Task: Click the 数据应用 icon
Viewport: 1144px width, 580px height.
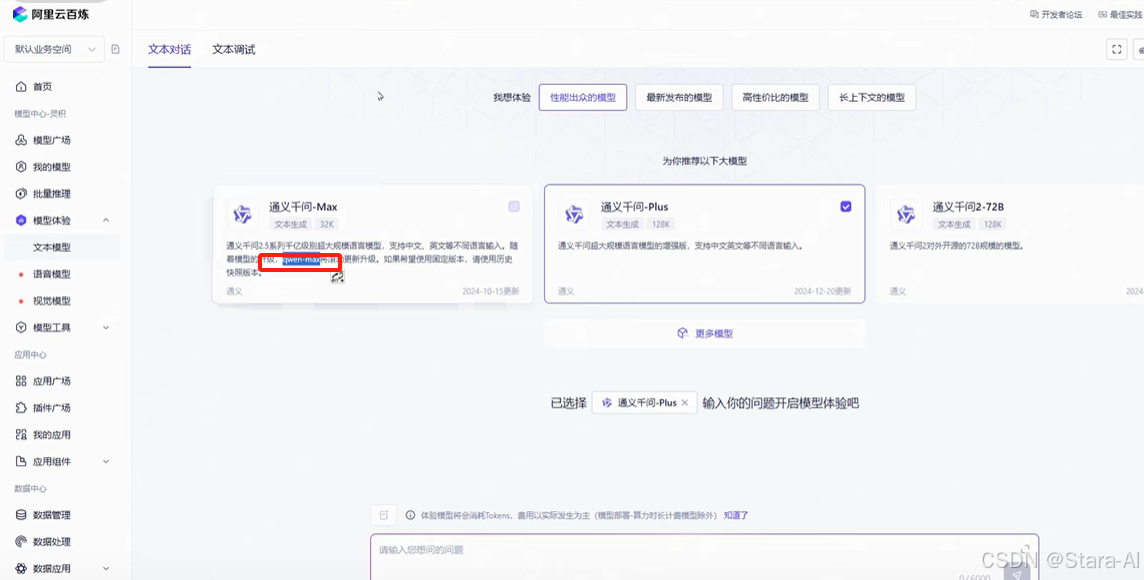Action: [x=21, y=568]
